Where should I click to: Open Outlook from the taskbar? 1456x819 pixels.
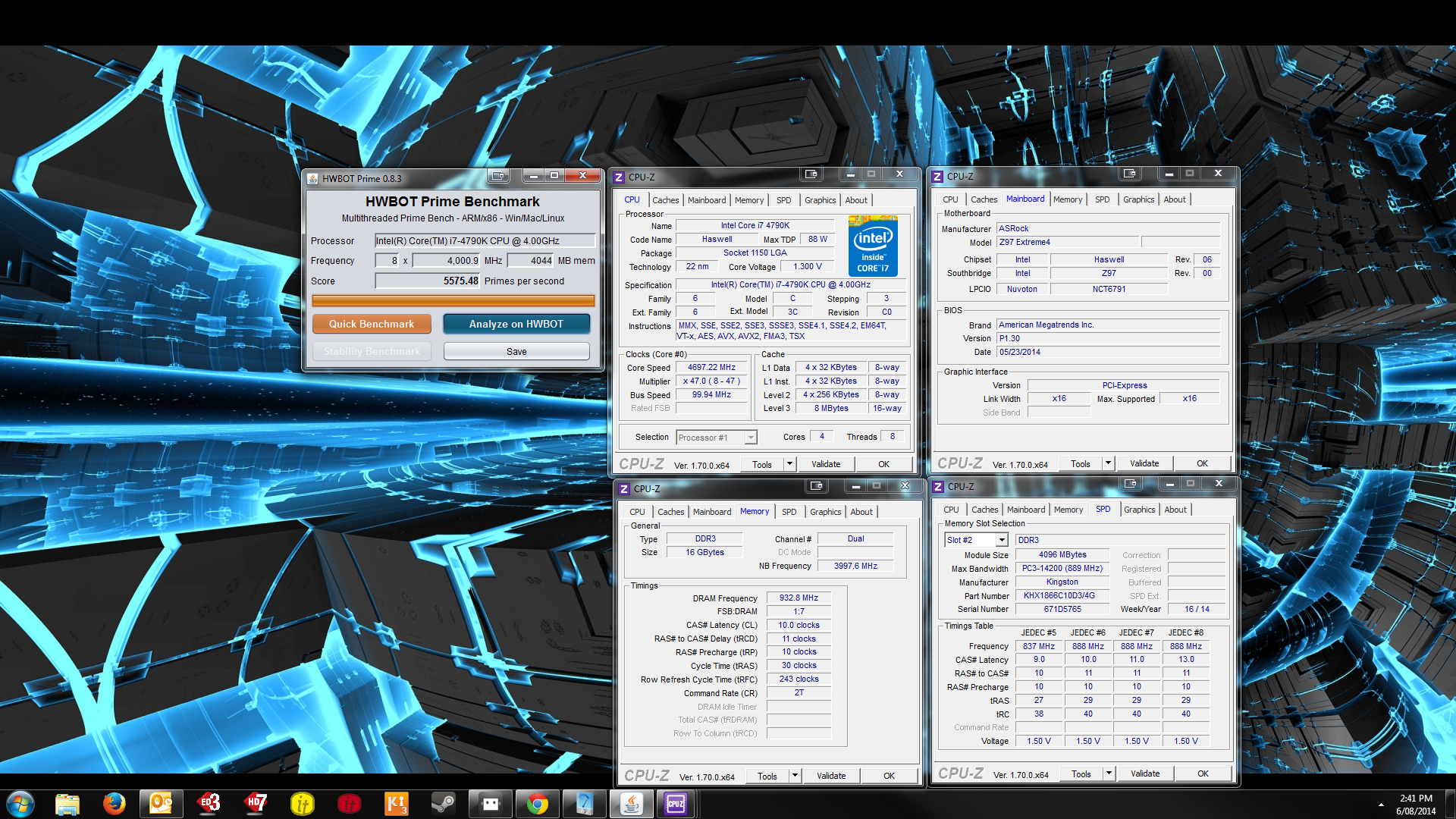(162, 803)
